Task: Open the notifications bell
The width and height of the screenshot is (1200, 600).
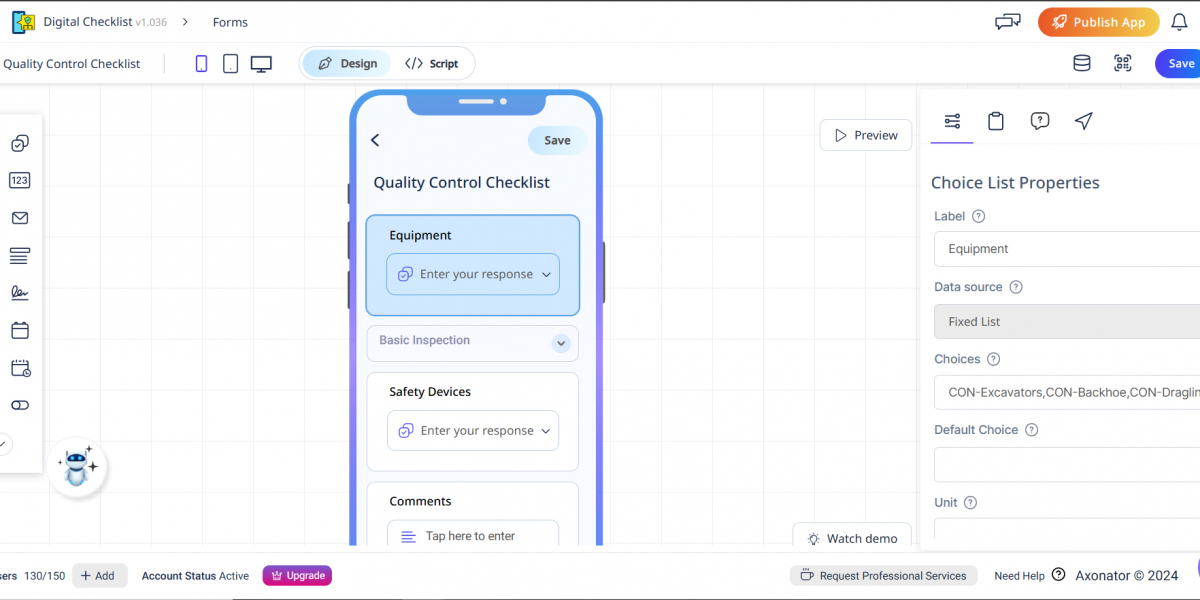Action: pyautogui.click(x=1179, y=22)
